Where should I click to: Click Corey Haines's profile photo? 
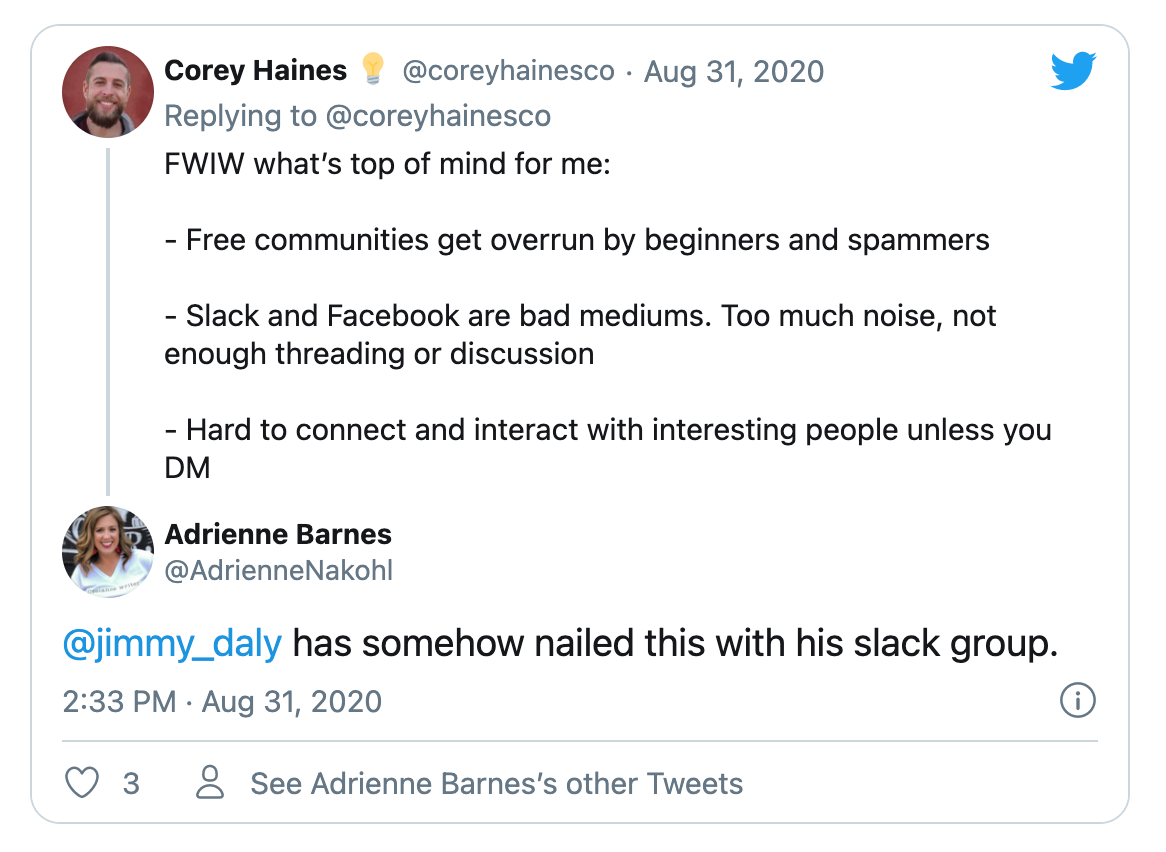point(108,91)
